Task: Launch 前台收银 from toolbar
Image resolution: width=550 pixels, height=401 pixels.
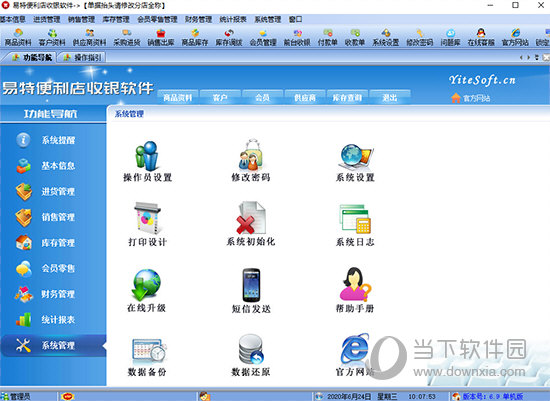Action: 297,38
